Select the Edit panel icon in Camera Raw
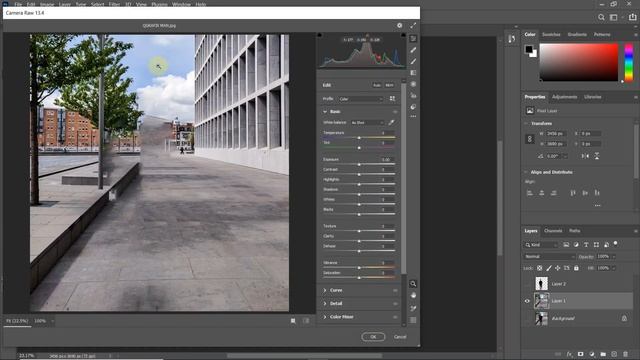Viewport: 640px width, 360px height. click(x=413, y=38)
